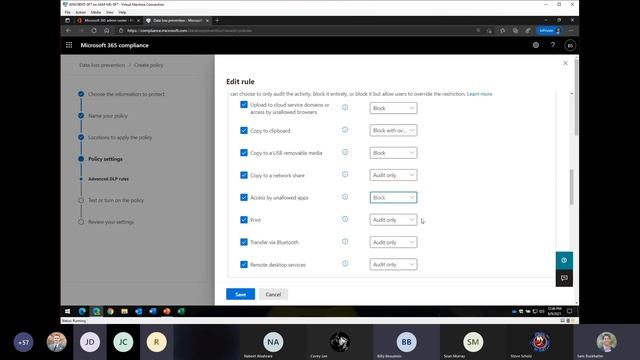Uncheck Copy to a network share

pos(244,175)
